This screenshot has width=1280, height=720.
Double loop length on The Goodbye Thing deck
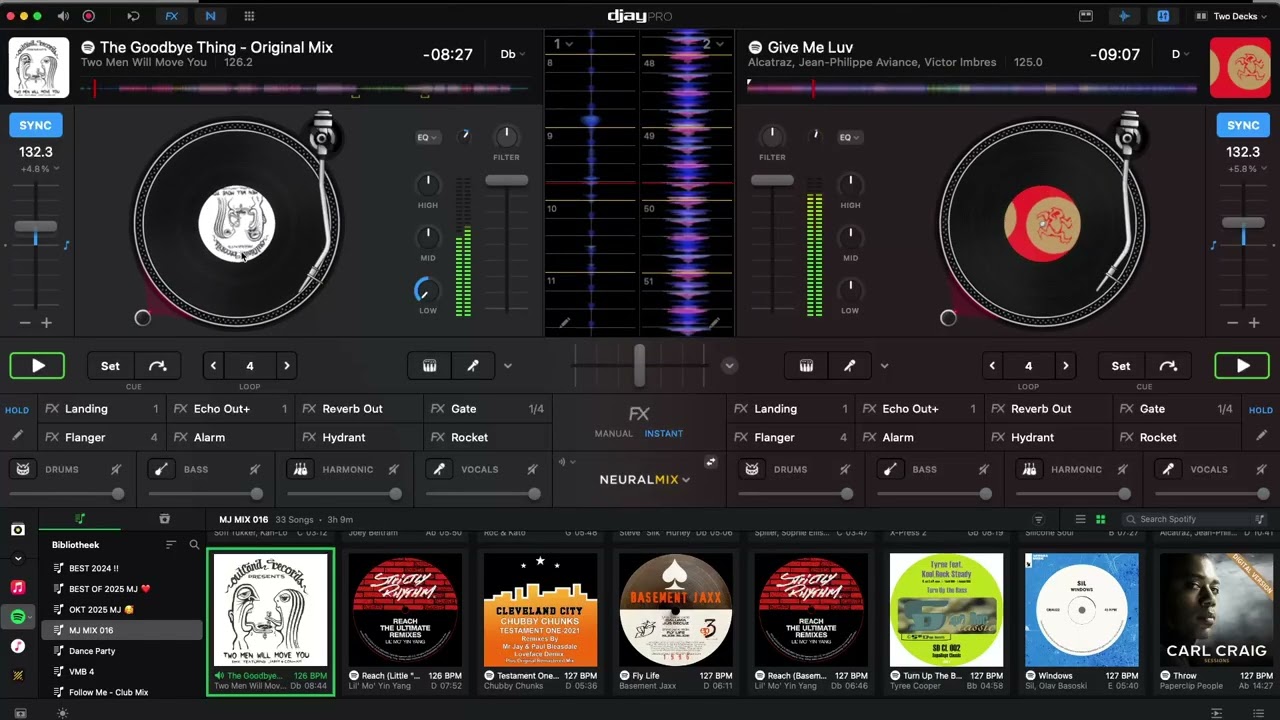pos(287,366)
